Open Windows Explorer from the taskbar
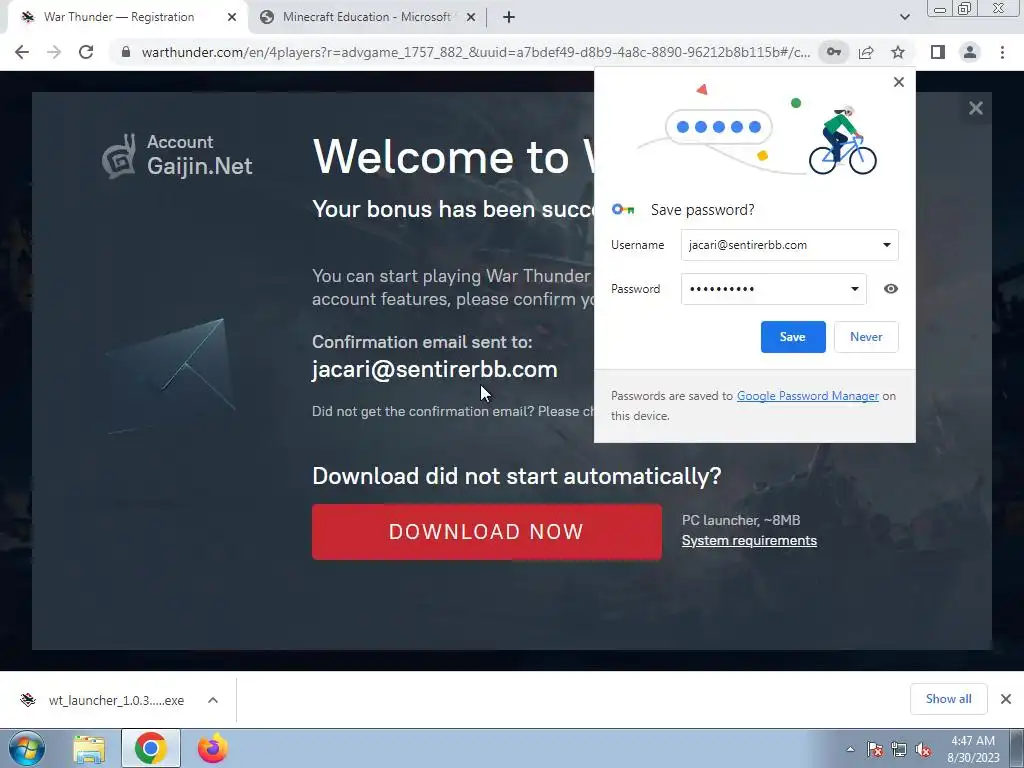The width and height of the screenshot is (1024, 768). click(89, 748)
